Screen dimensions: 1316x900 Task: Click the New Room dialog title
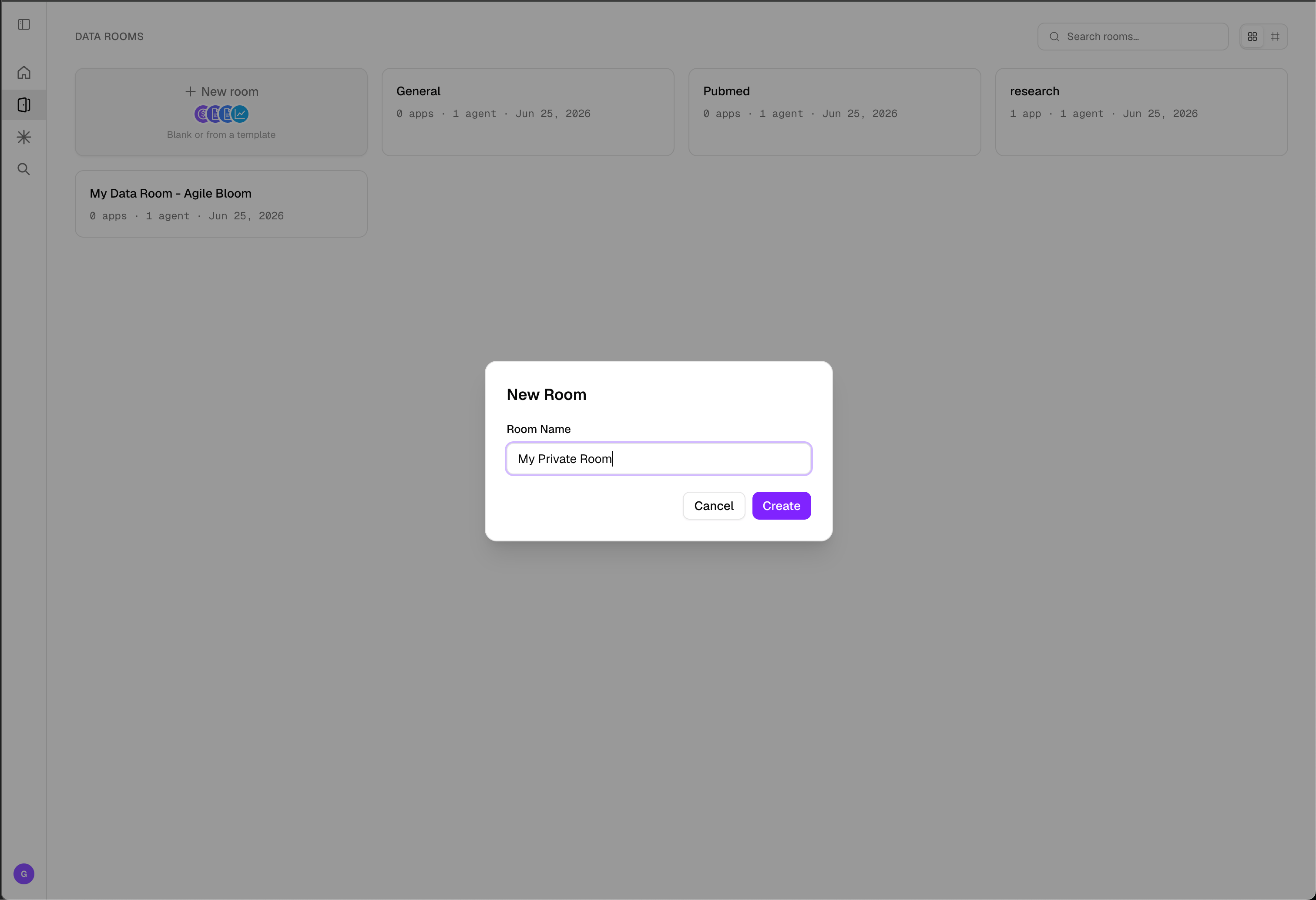tap(547, 395)
